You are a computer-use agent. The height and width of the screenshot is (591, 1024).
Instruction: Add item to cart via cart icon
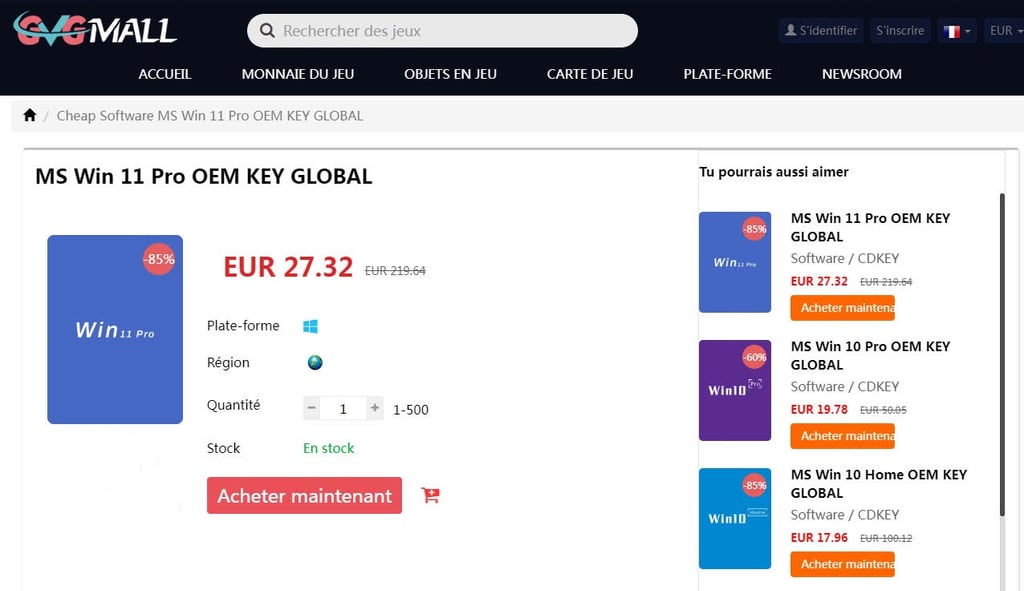[x=430, y=495]
